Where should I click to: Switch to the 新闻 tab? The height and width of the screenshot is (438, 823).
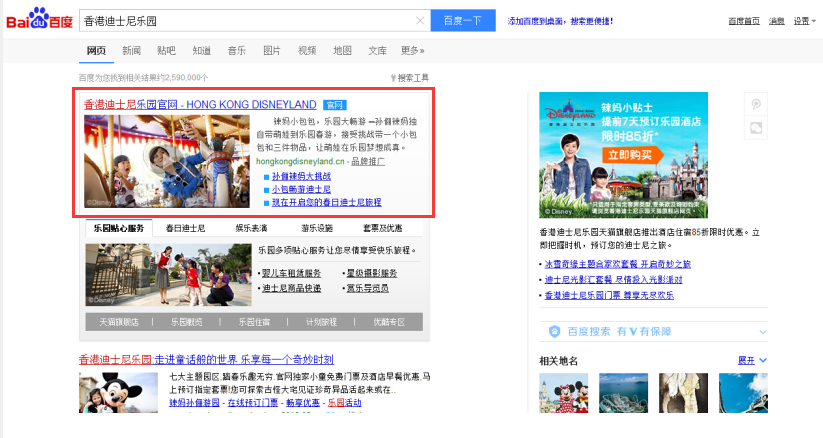tap(131, 50)
